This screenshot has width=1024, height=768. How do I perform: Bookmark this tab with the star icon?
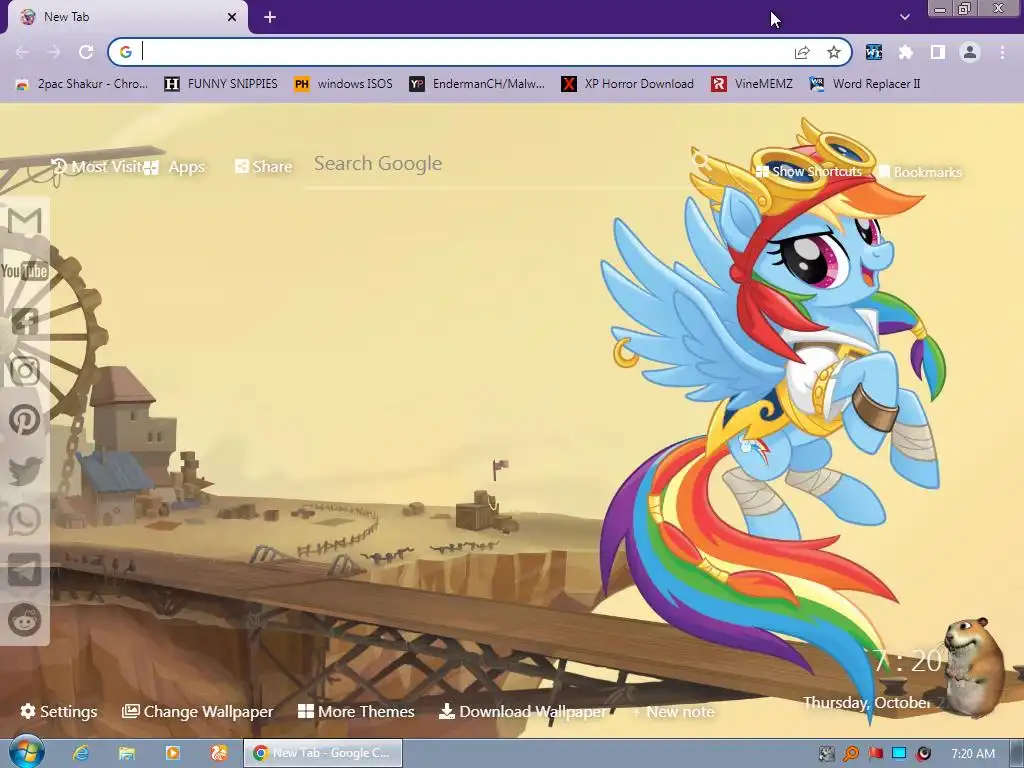click(x=834, y=52)
